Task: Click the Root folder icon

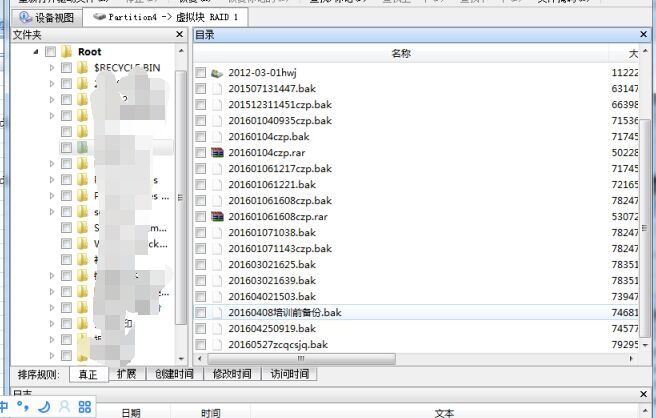Action: pyautogui.click(x=66, y=51)
